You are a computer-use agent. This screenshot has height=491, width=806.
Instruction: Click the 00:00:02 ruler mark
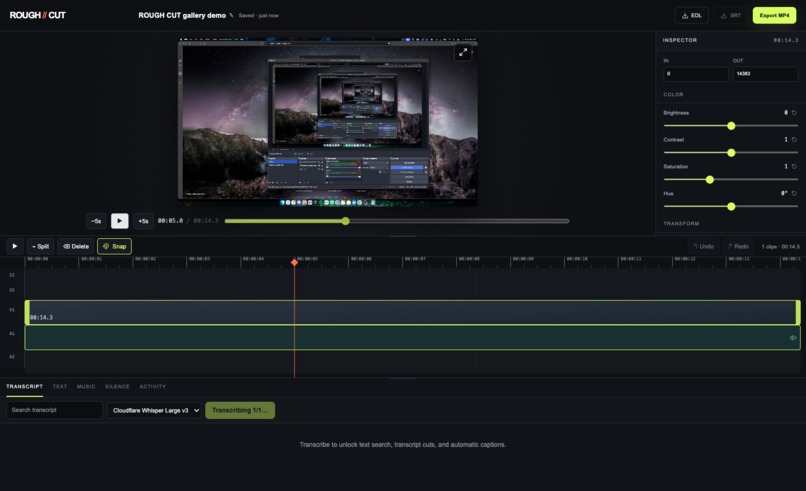coord(145,259)
